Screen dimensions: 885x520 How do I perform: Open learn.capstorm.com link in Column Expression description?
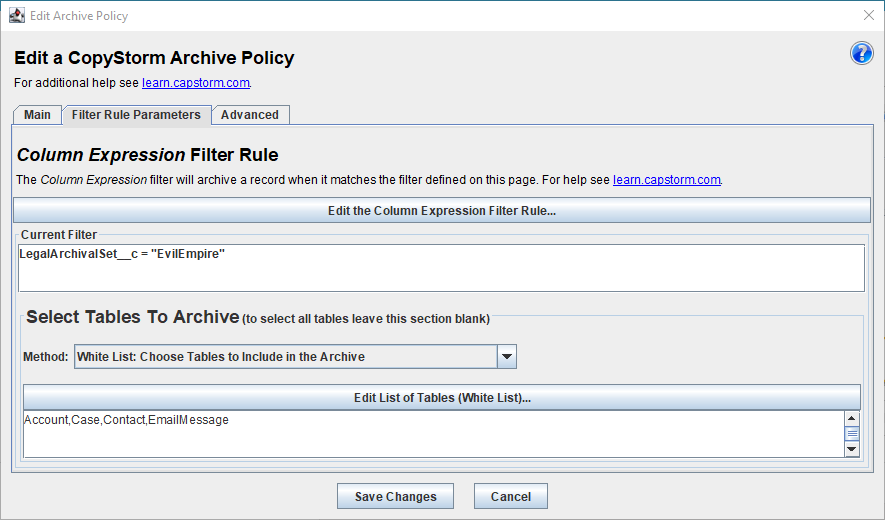(x=667, y=180)
